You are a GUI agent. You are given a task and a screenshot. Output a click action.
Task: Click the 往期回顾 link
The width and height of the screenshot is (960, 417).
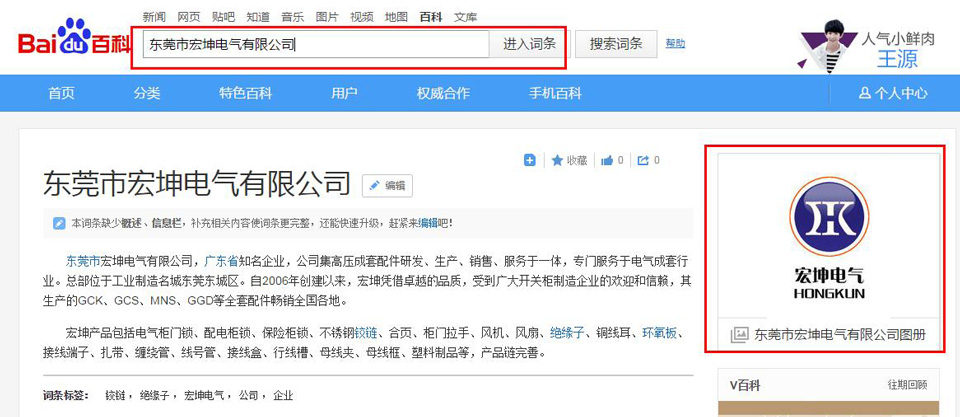tap(907, 385)
